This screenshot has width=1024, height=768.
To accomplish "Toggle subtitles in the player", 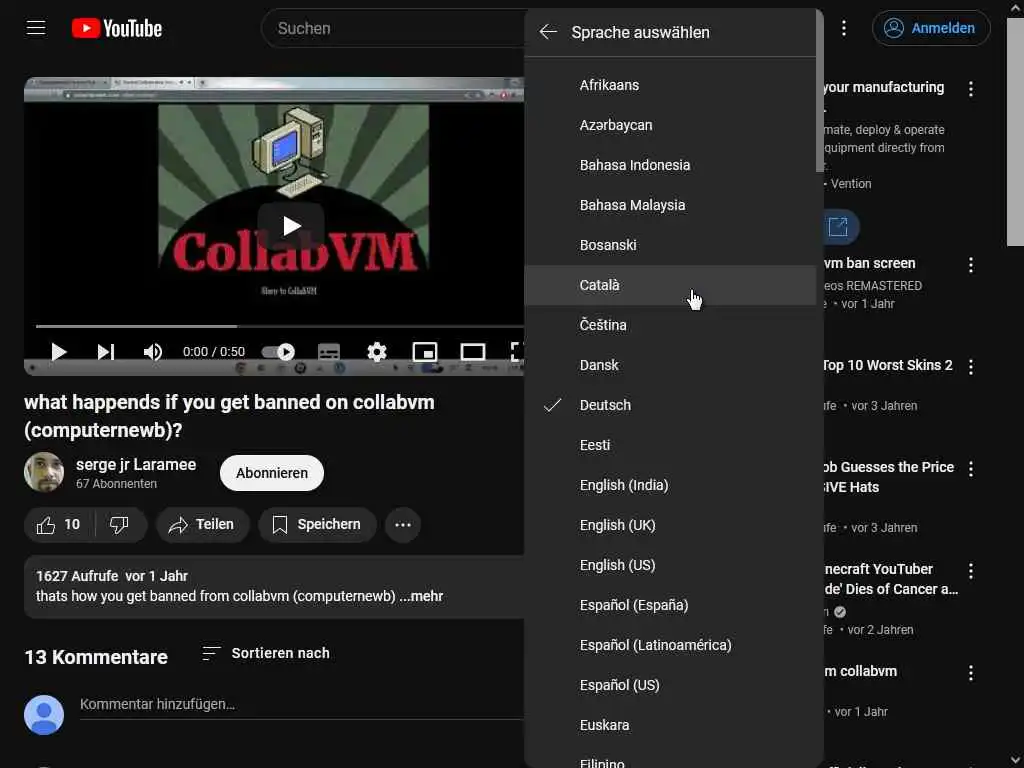I will click(x=328, y=352).
